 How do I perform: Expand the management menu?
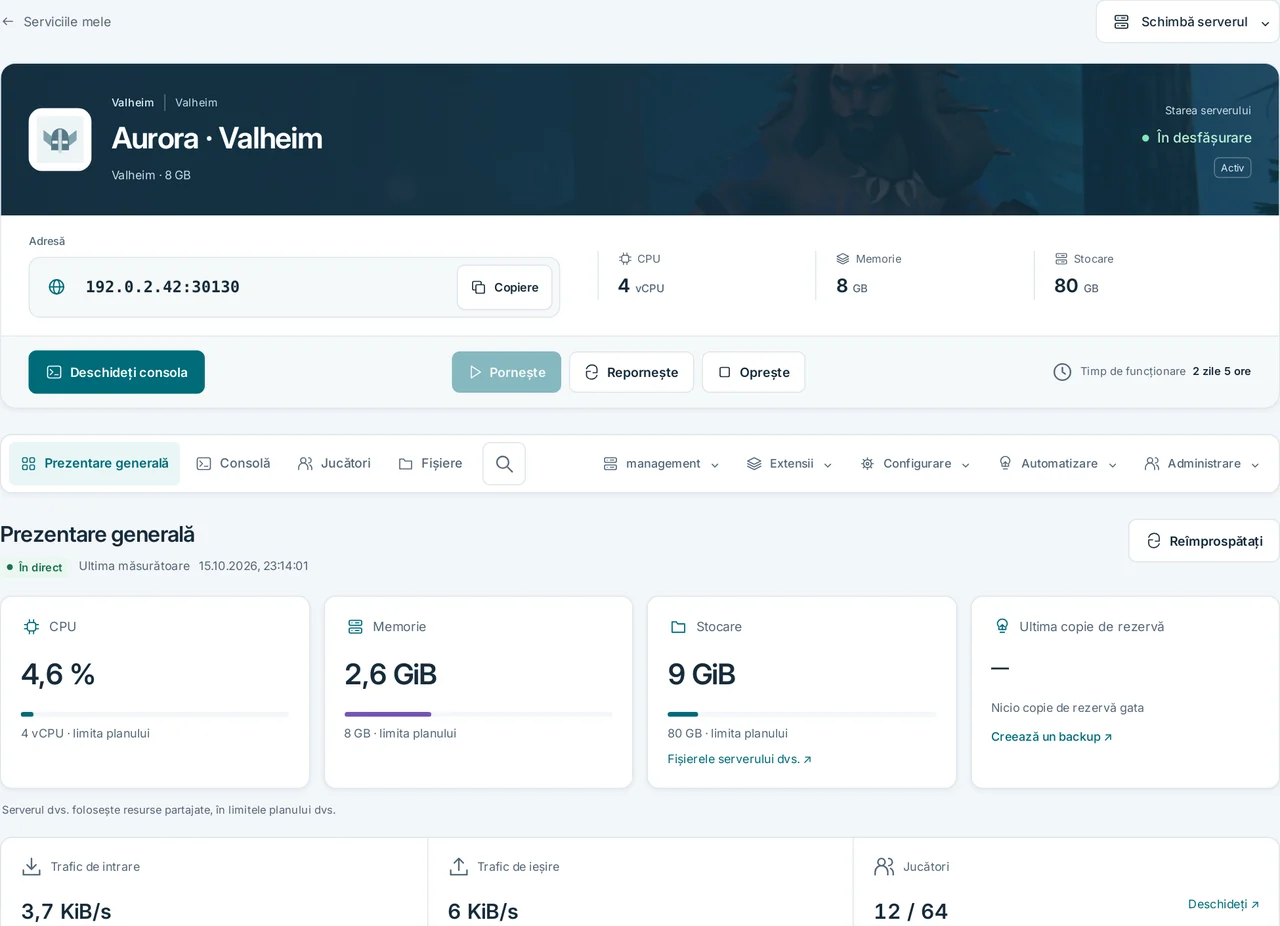click(661, 464)
